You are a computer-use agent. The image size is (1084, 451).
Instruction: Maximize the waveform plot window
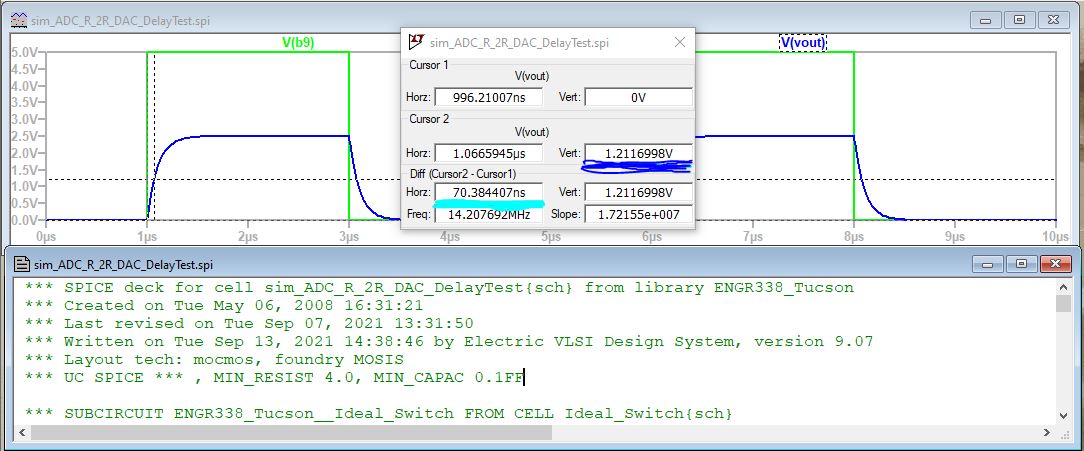(x=1020, y=19)
